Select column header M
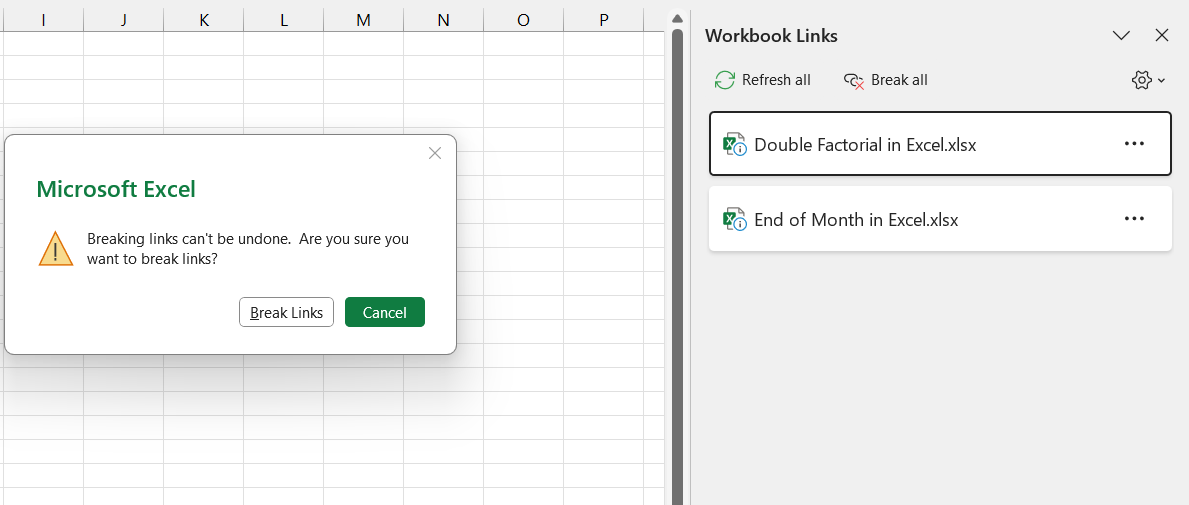The height and width of the screenshot is (505, 1189). (x=363, y=20)
